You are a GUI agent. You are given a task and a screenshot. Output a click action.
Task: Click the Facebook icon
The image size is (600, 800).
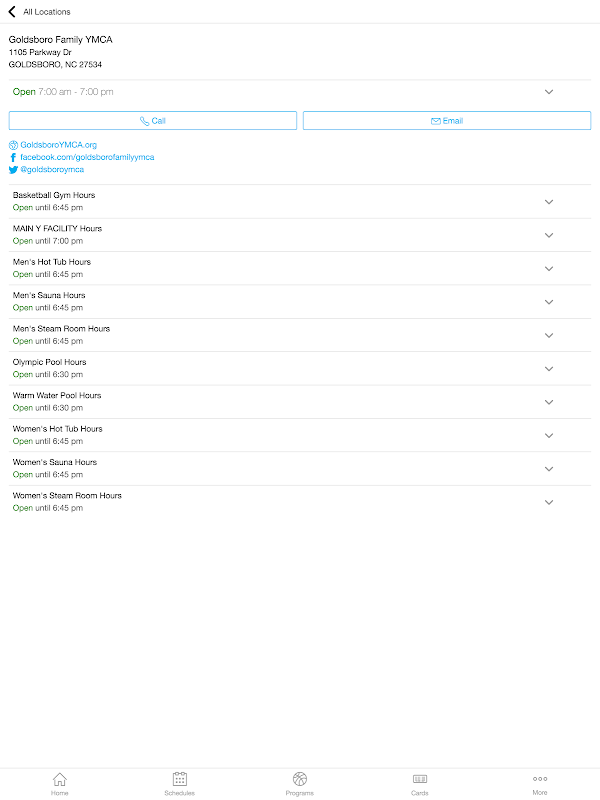13,157
